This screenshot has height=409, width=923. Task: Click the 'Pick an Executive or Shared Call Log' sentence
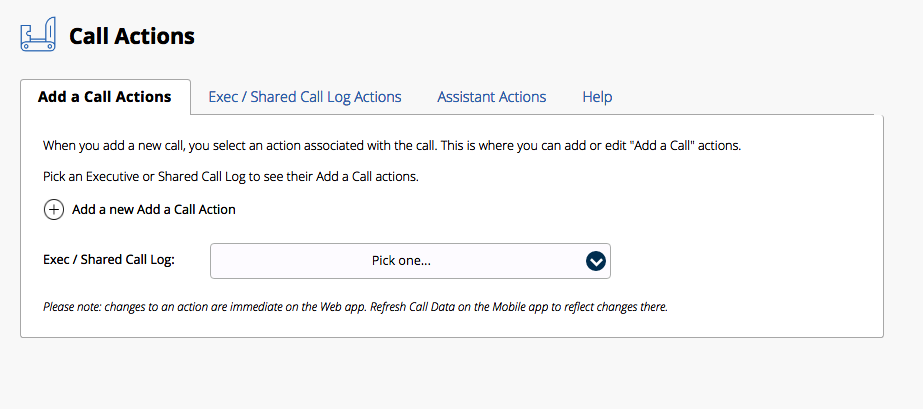tap(231, 177)
